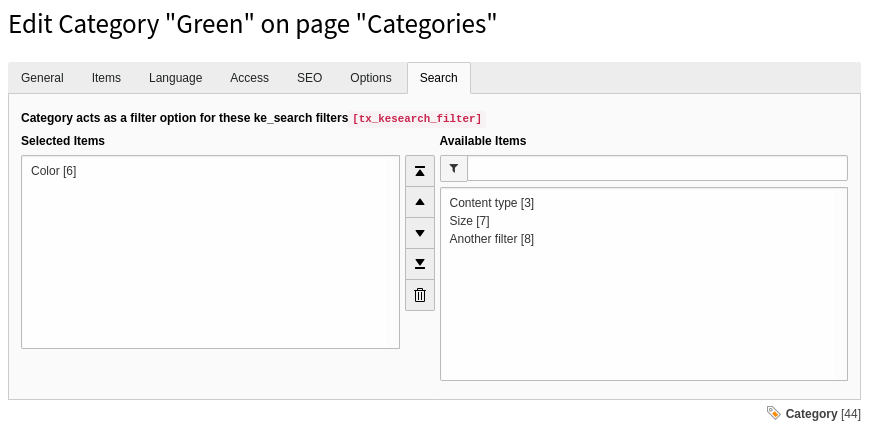Click the Category tag icon
Image resolution: width=874 pixels, height=428 pixels.
[773, 413]
